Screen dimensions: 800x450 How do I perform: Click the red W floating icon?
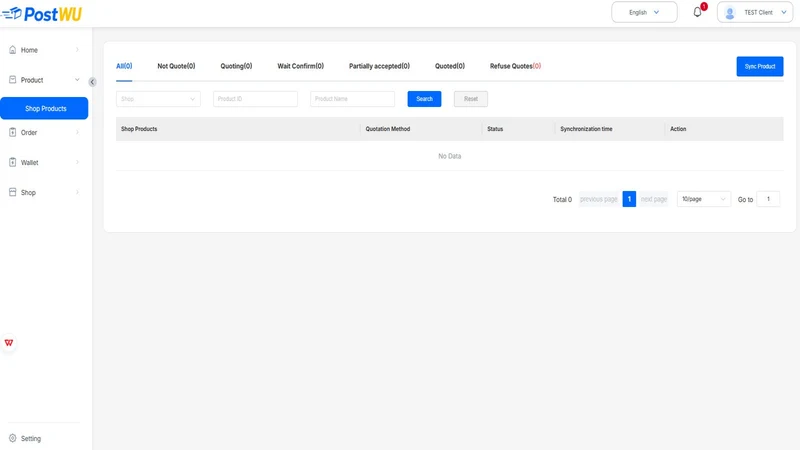9,343
